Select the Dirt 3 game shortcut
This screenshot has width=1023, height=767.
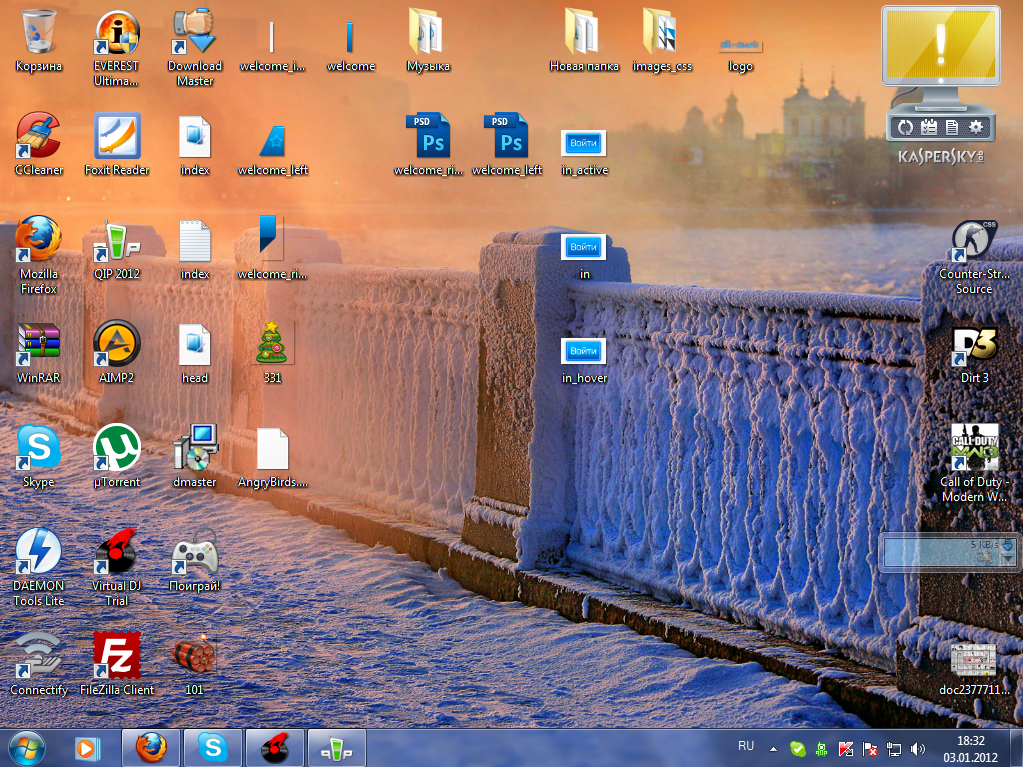[974, 346]
